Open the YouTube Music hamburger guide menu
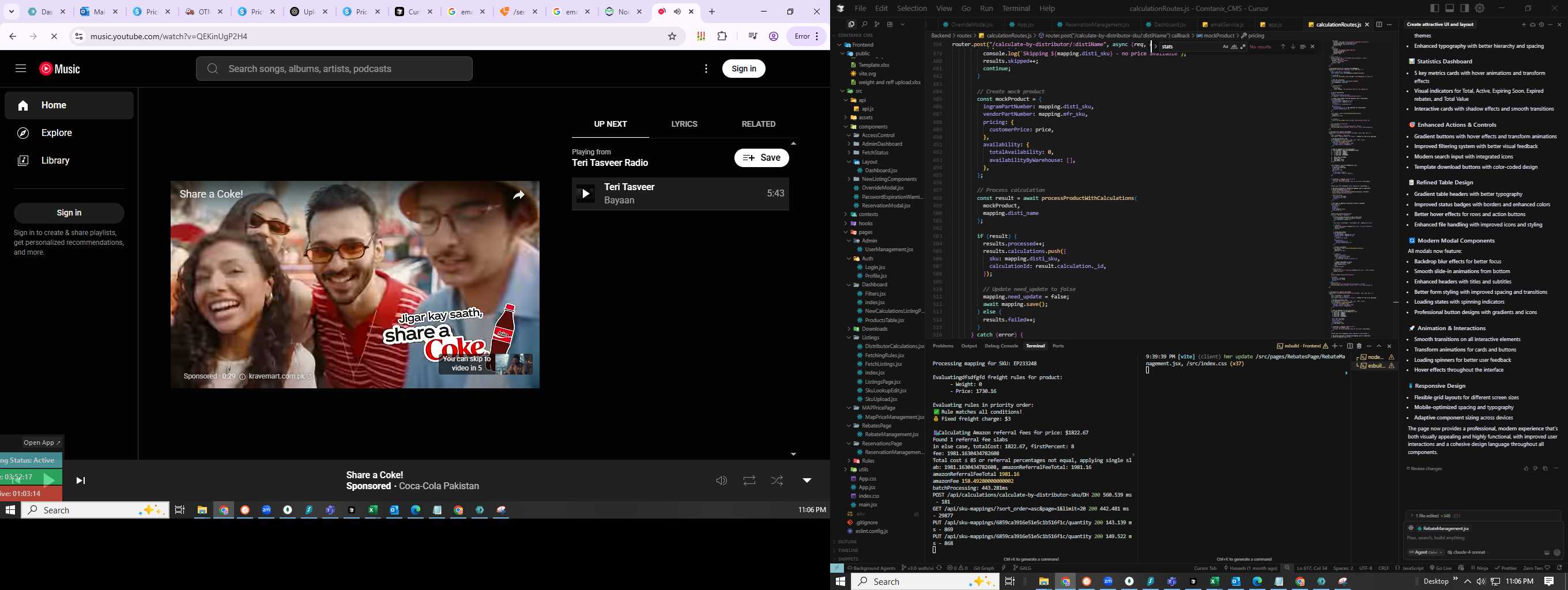The image size is (1568, 590). tap(21, 69)
